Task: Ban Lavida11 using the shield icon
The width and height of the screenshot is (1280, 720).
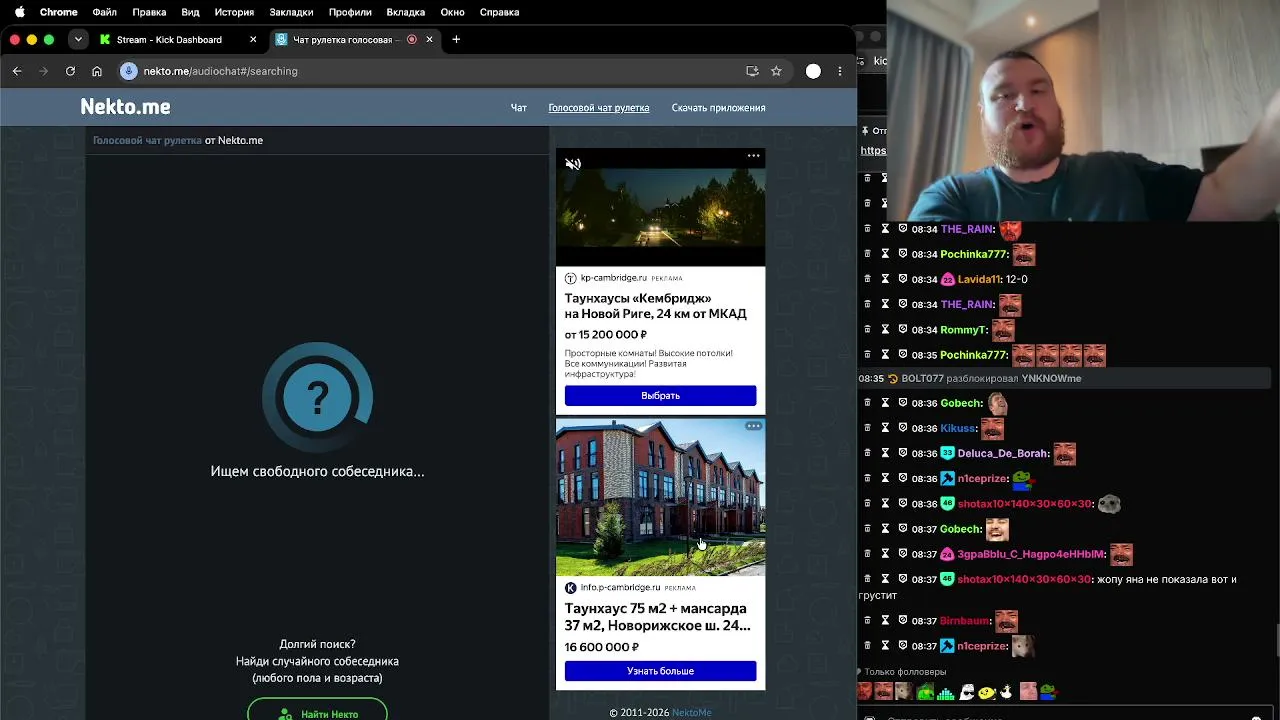Action: click(902, 279)
